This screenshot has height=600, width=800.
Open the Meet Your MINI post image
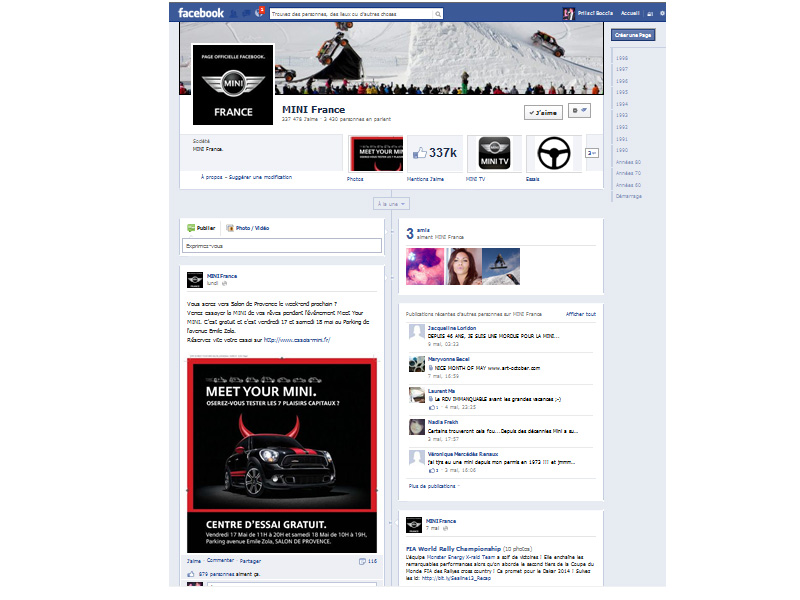click(282, 455)
